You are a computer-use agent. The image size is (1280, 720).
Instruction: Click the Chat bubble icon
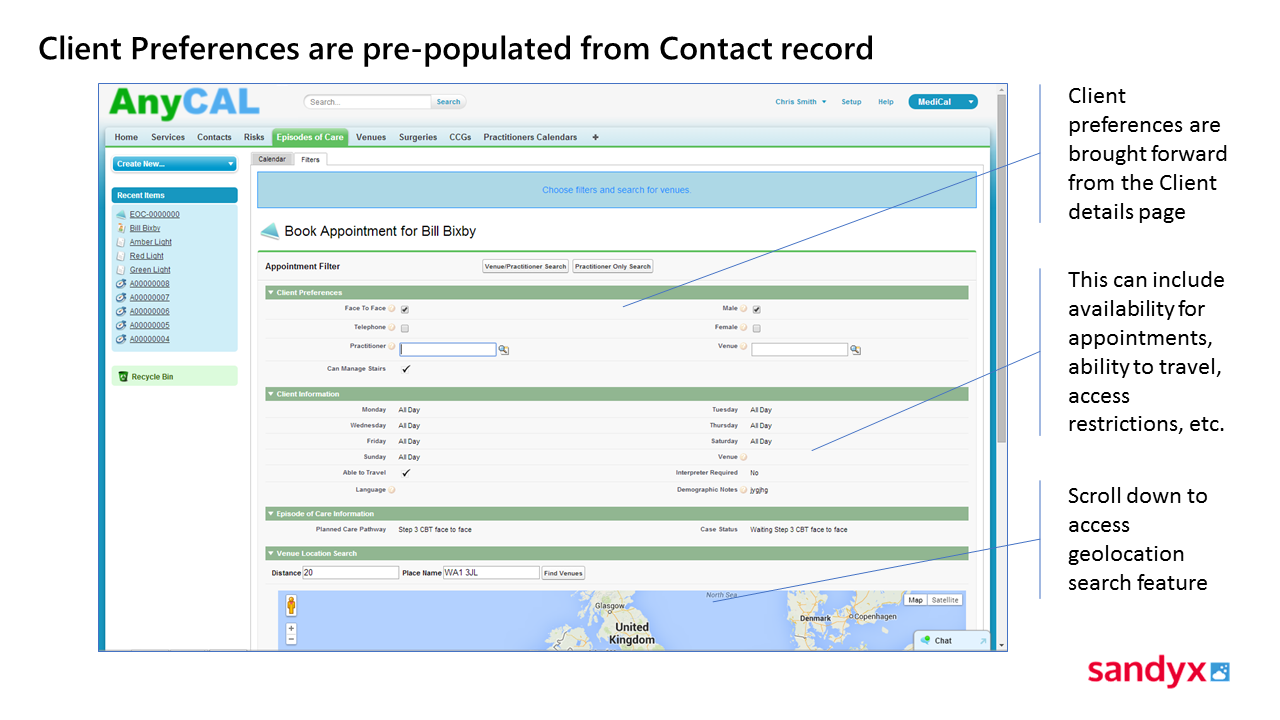click(x=926, y=640)
